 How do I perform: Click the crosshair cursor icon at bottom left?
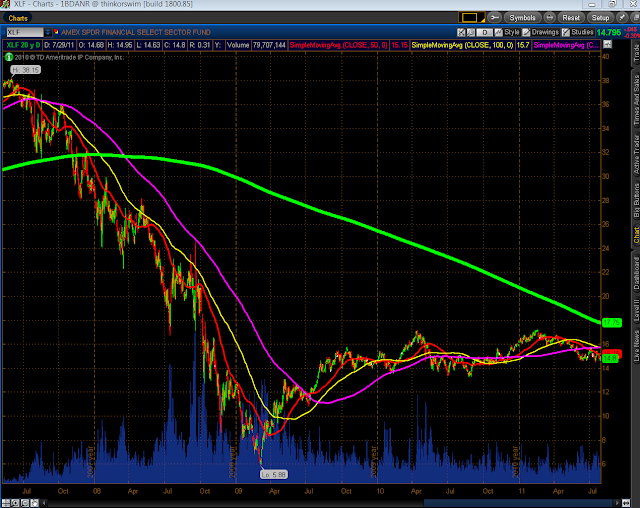7,503
